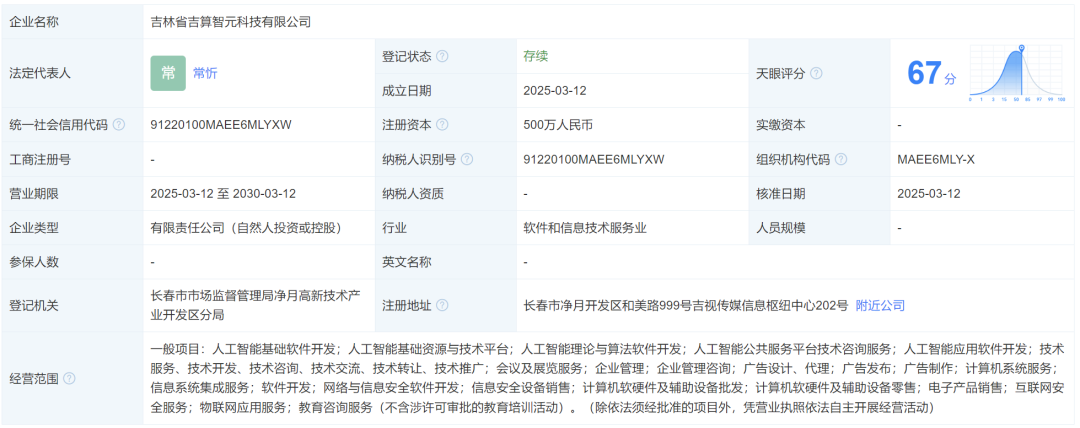Select the 登记机关 authority name text

click(x=256, y=305)
